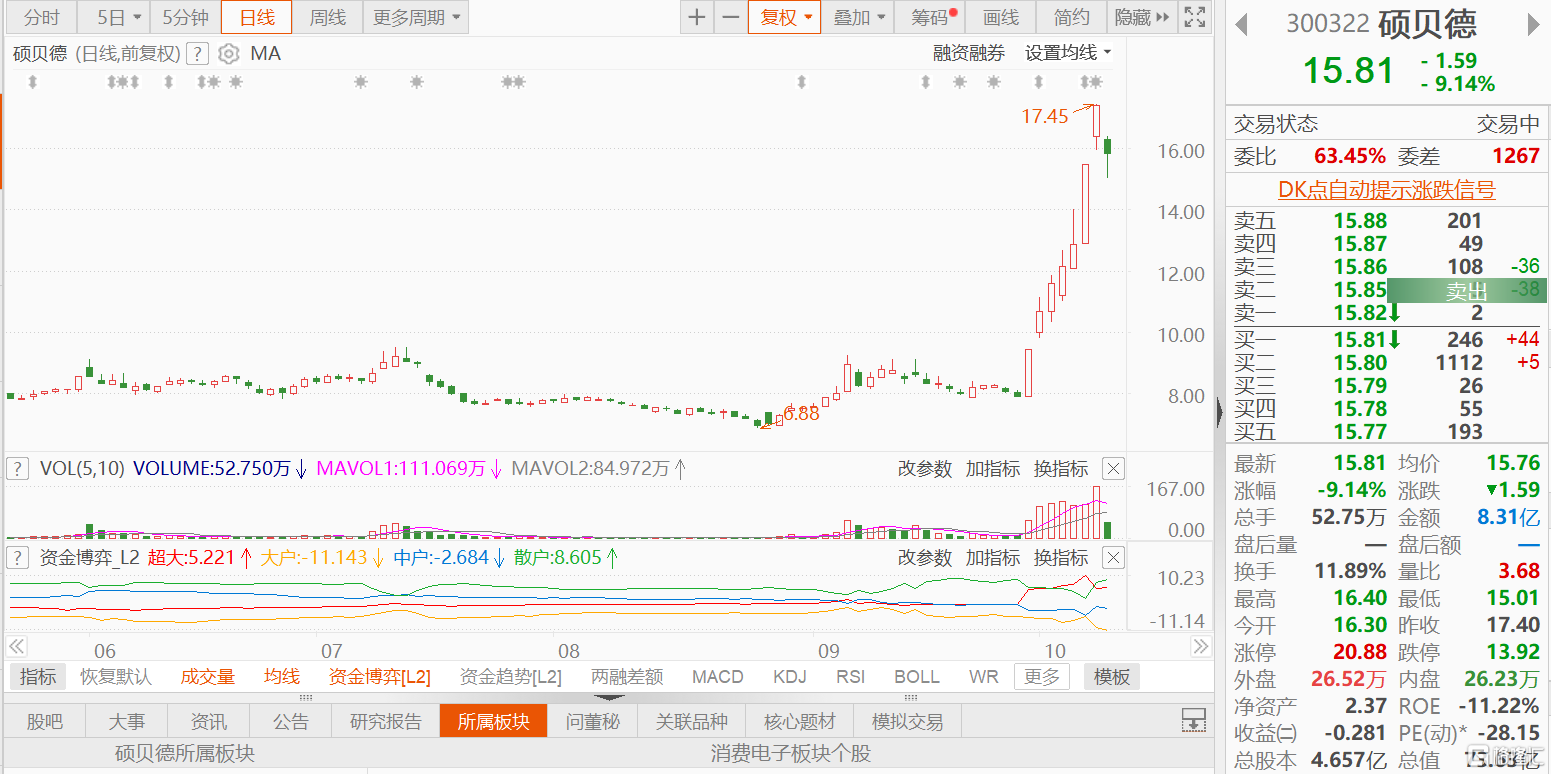Open the 问董秘 tab
The width and height of the screenshot is (1551, 774).
pos(592,720)
